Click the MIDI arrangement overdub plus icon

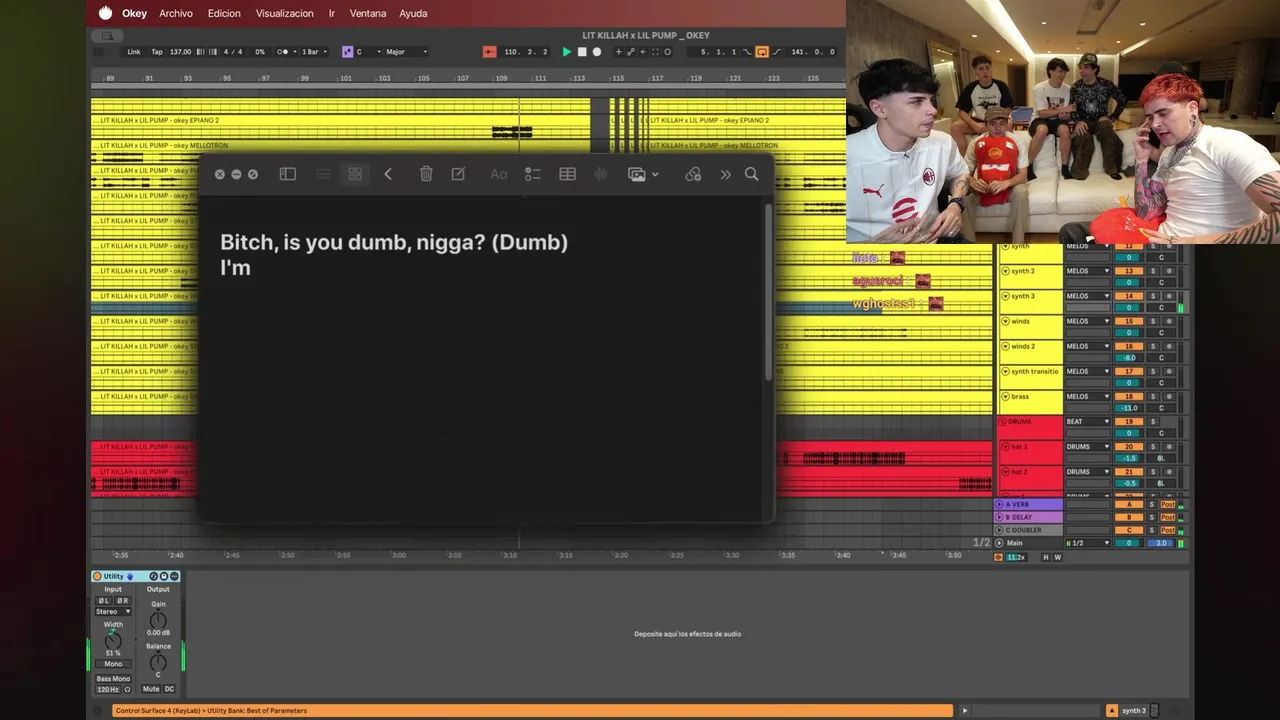pyautogui.click(x=618, y=52)
